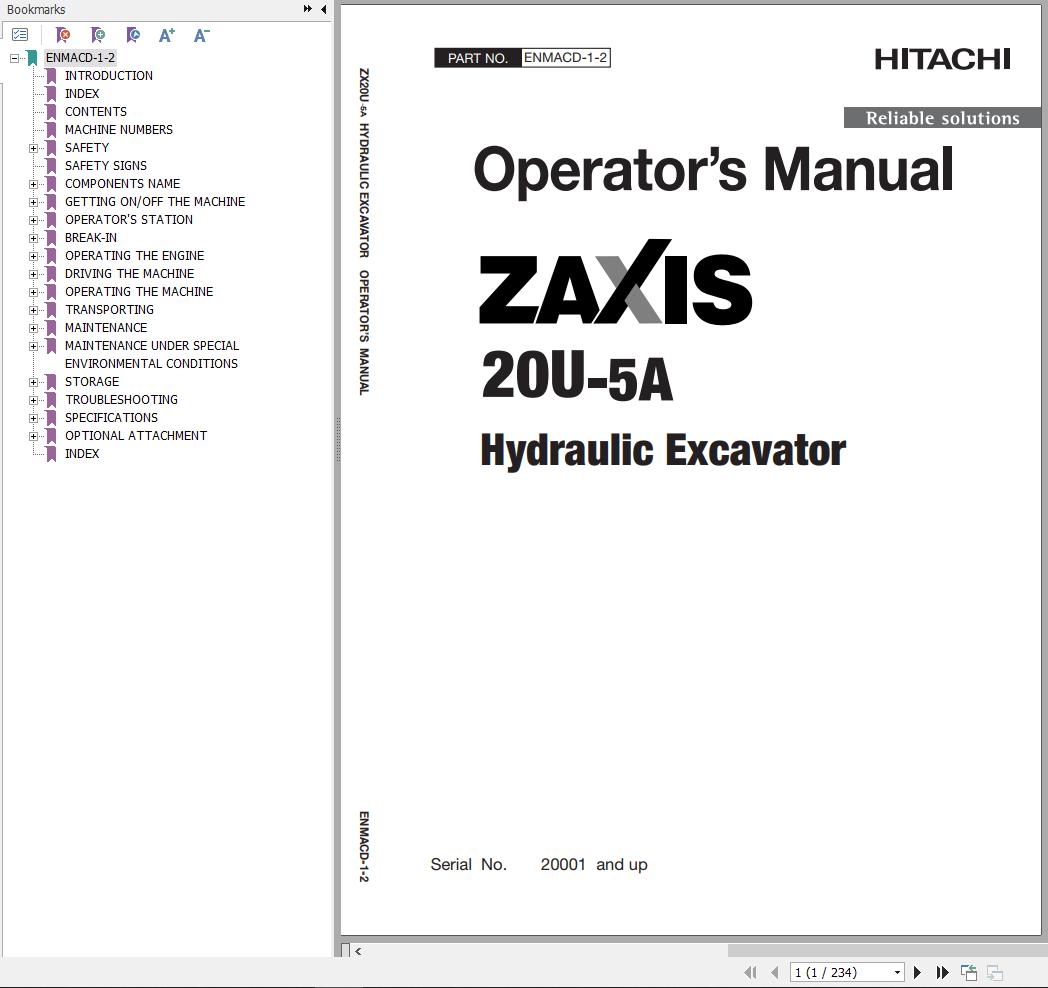Expand MAINTENANCE UNDER SPECIAL ENVIRONMENTAL CONDITIONS

33,347
